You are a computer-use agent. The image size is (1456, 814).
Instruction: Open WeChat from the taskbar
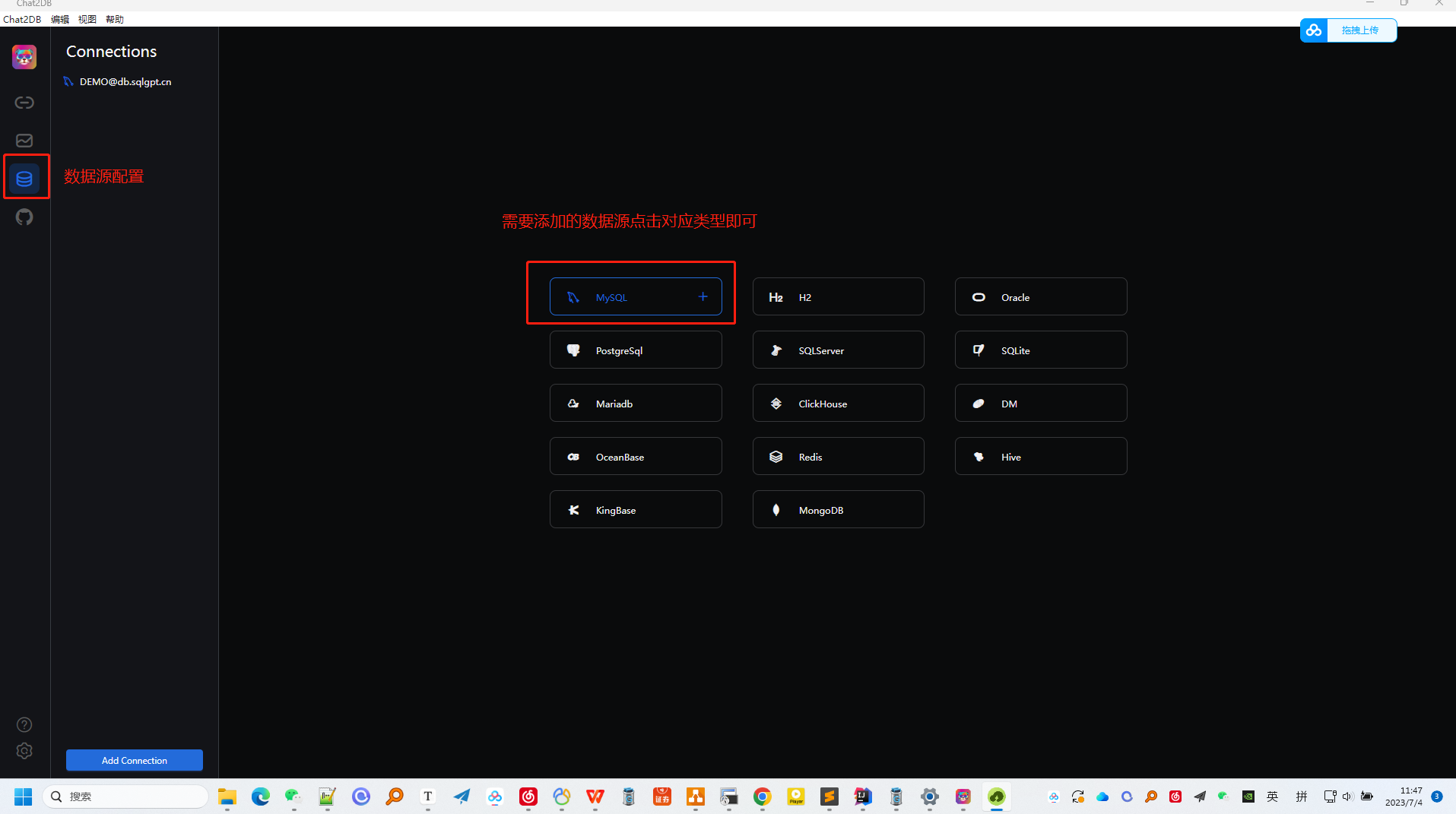click(x=293, y=797)
